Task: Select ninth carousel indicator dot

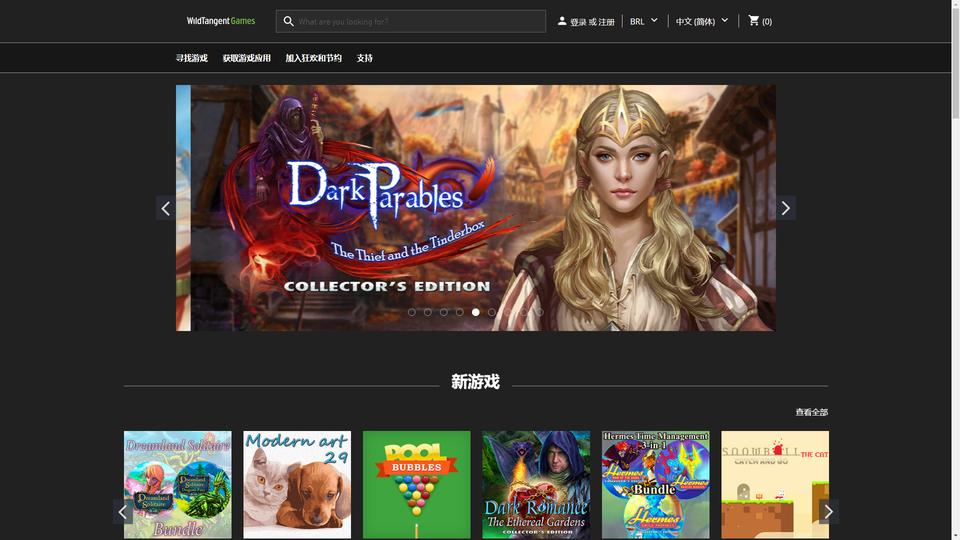Action: (x=539, y=312)
